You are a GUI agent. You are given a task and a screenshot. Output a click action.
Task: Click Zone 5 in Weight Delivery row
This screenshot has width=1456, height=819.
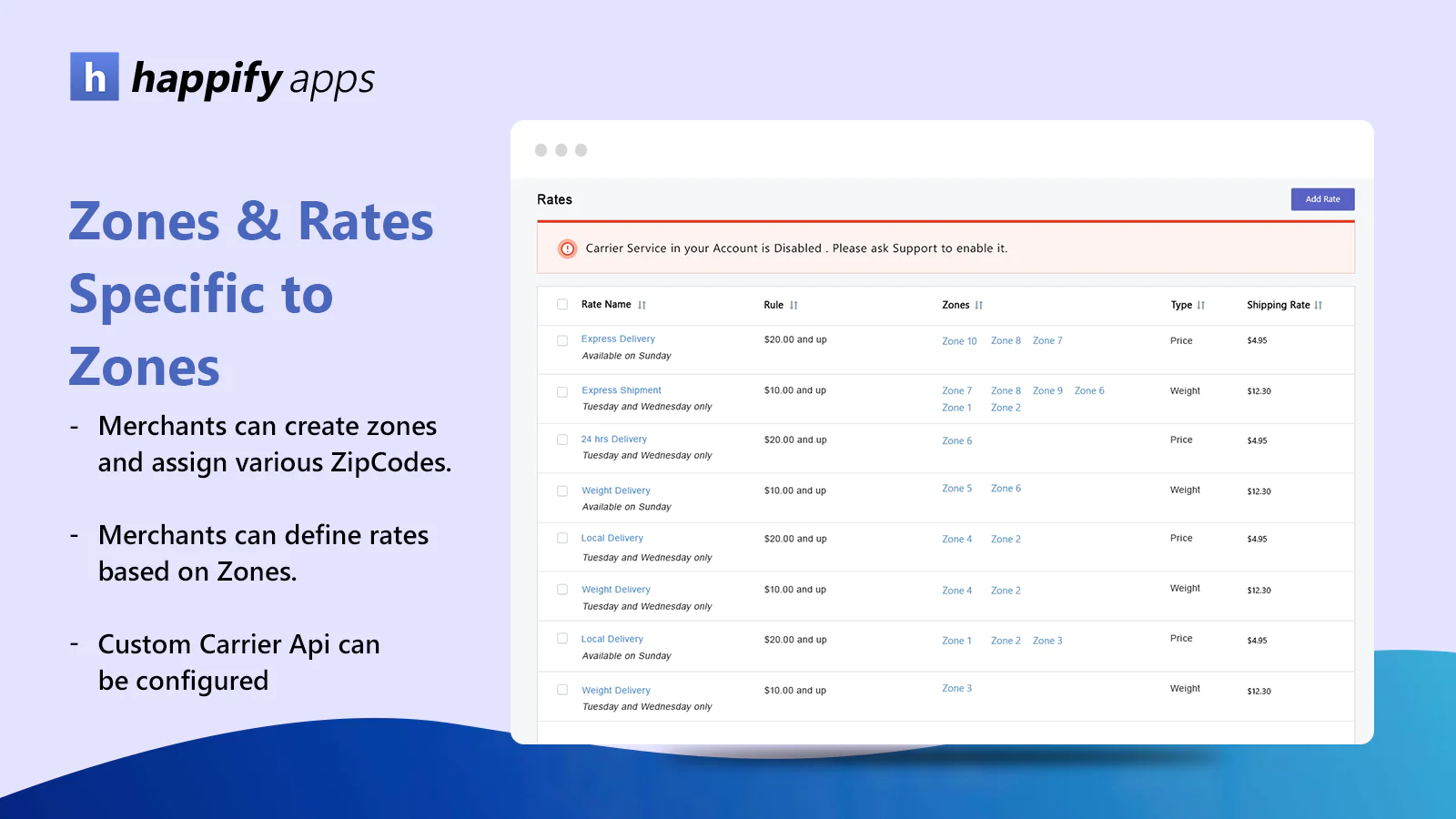(x=956, y=489)
